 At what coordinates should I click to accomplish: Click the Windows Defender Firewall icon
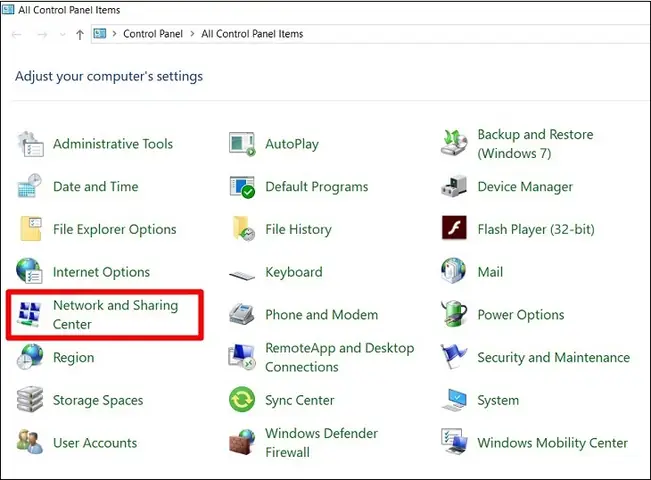pos(242,442)
